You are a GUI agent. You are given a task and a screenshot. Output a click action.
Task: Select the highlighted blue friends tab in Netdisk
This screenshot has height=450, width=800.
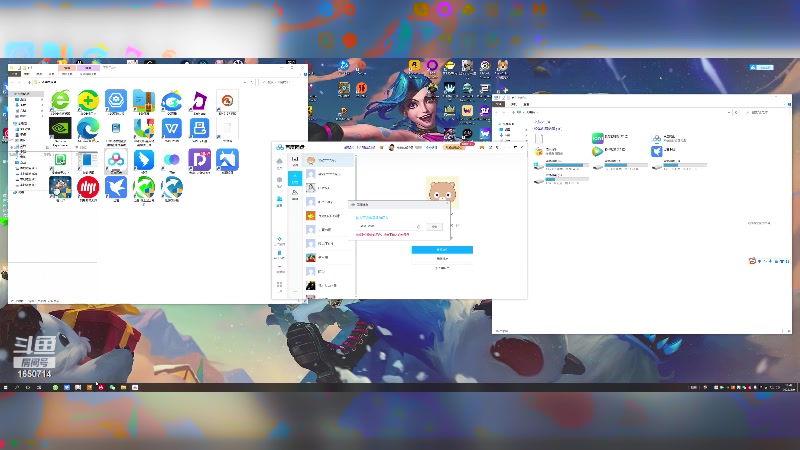(x=295, y=178)
